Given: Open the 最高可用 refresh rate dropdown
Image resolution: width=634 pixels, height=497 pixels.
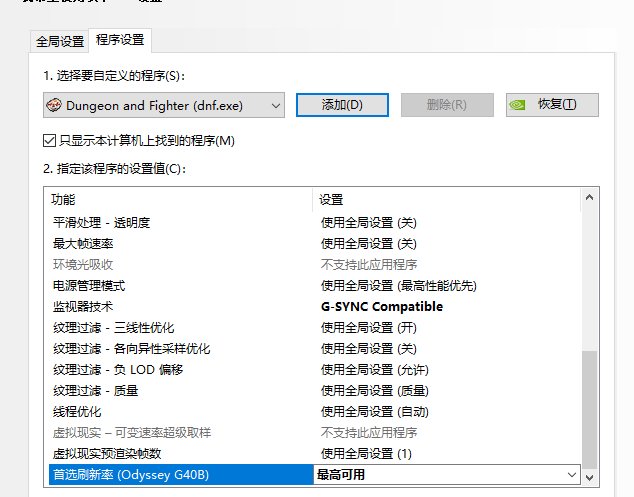Looking at the screenshot, I should (x=447, y=475).
